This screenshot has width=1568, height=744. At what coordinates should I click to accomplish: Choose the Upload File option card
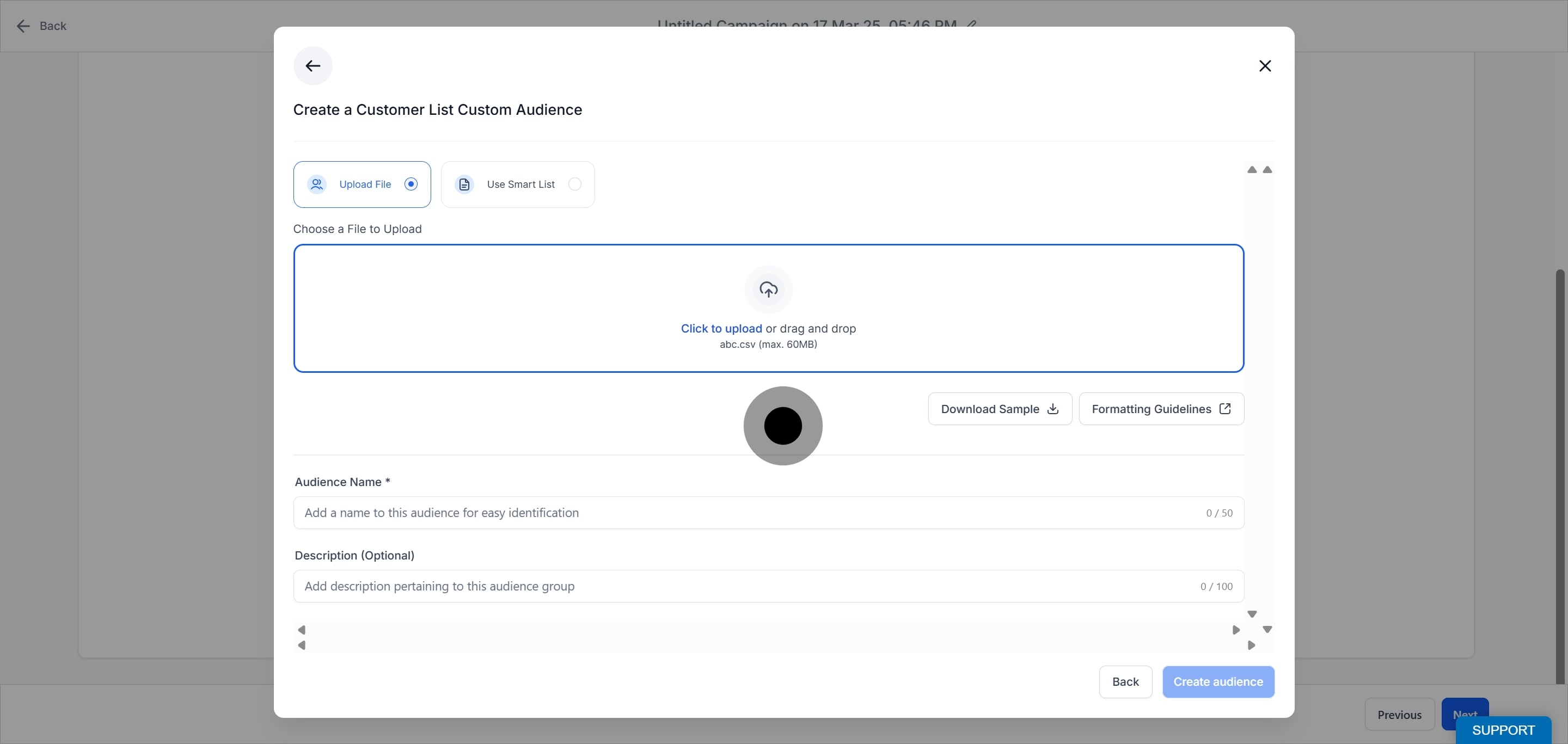click(x=362, y=184)
